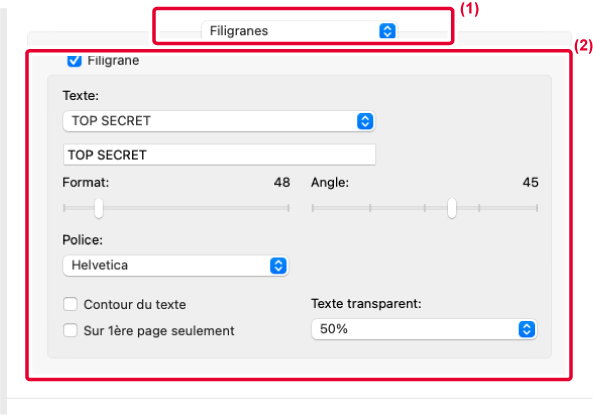The height and width of the screenshot is (415, 593).
Task: Click the TOP SECRET text input field
Action: [x=219, y=155]
